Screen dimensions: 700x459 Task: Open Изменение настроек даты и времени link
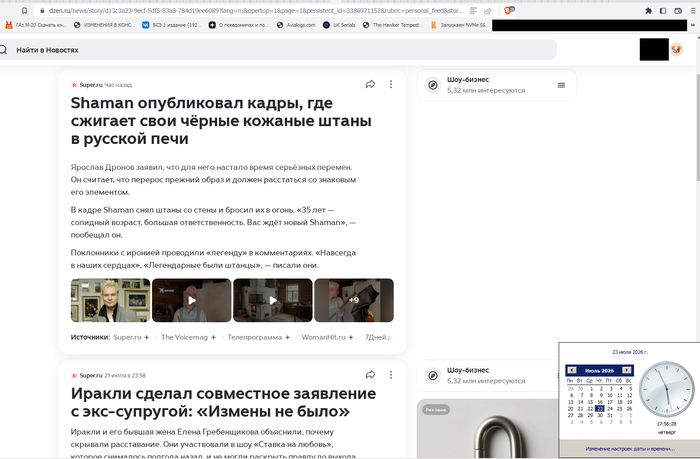click(630, 449)
